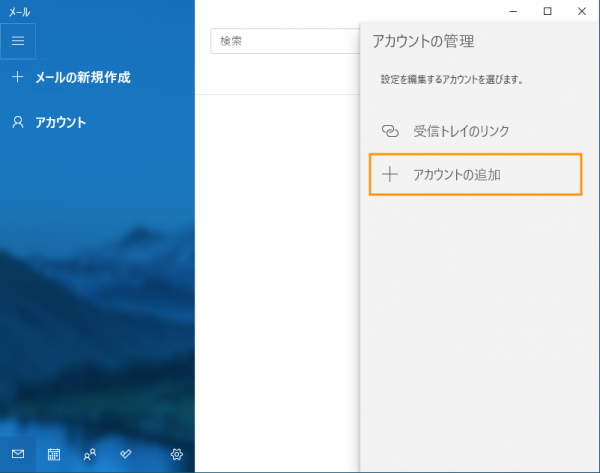Click the Mail icon in bottom bar
Screen dimensions: 600x473
(18, 454)
